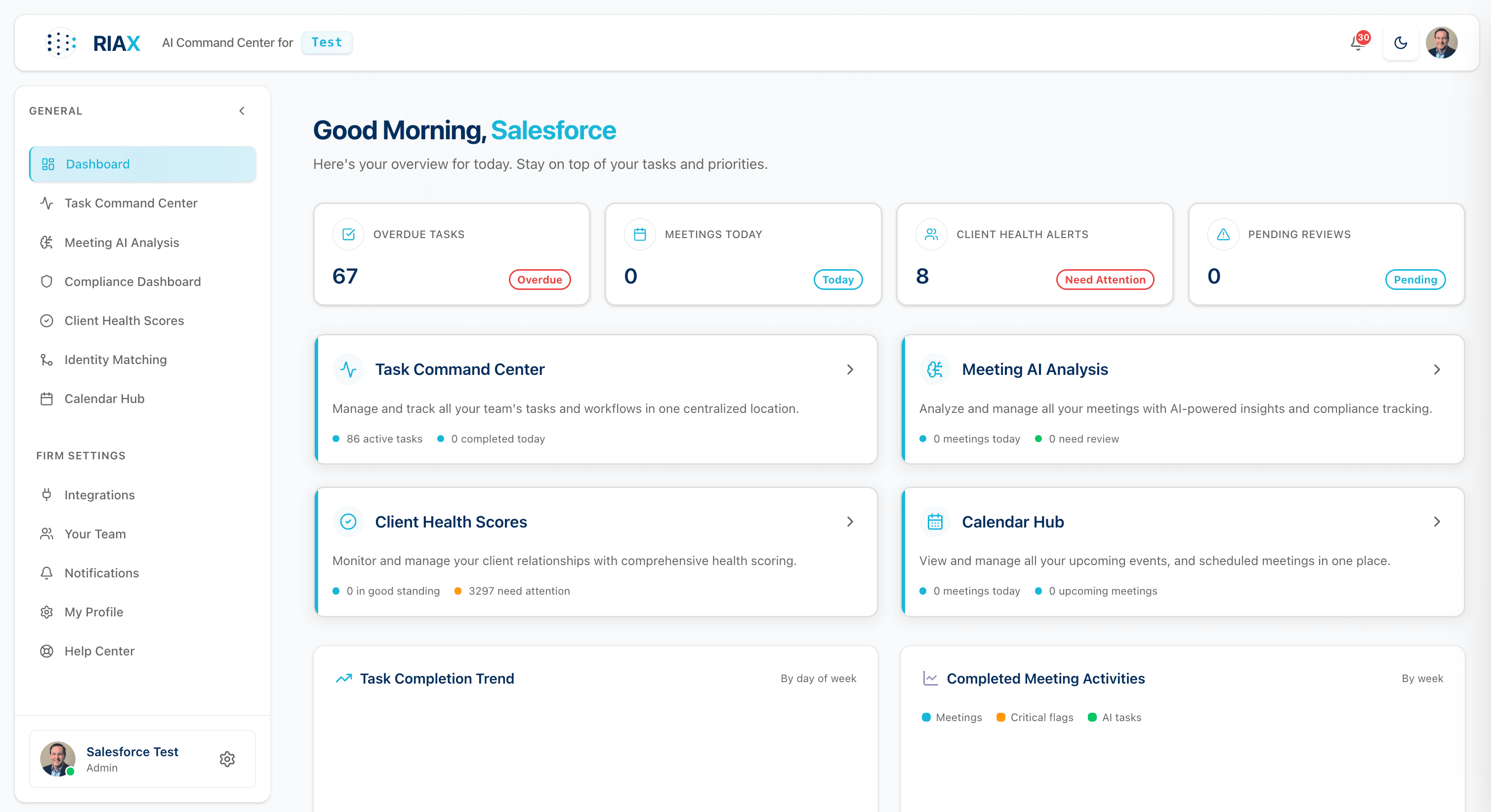Click the Calendar Hub calendar icon in sidebar
The image size is (1491, 812).
[x=47, y=399]
